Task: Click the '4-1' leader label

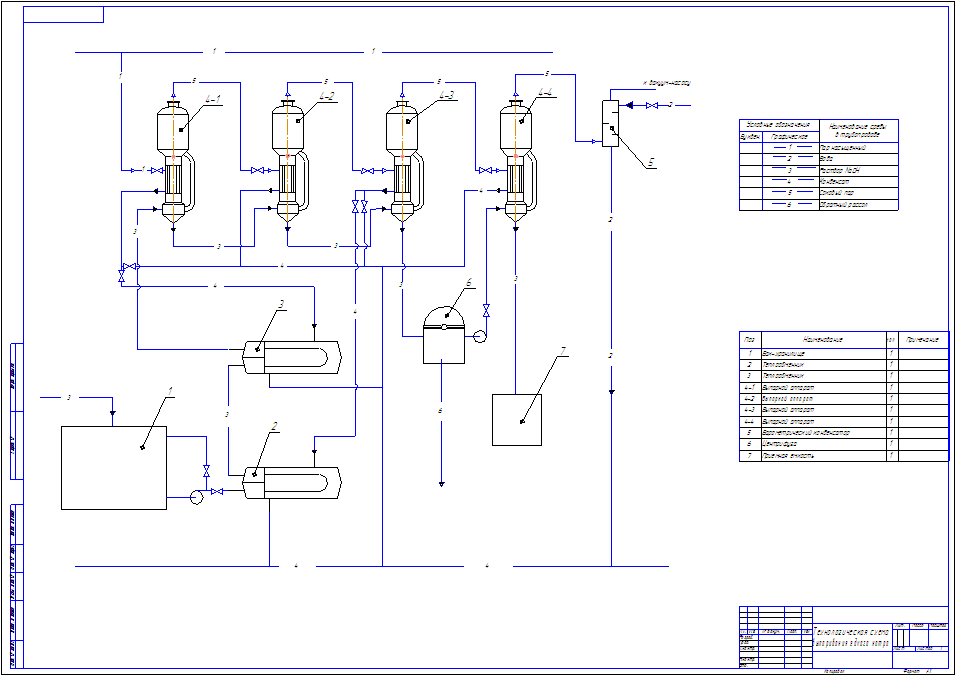Action: point(213,99)
